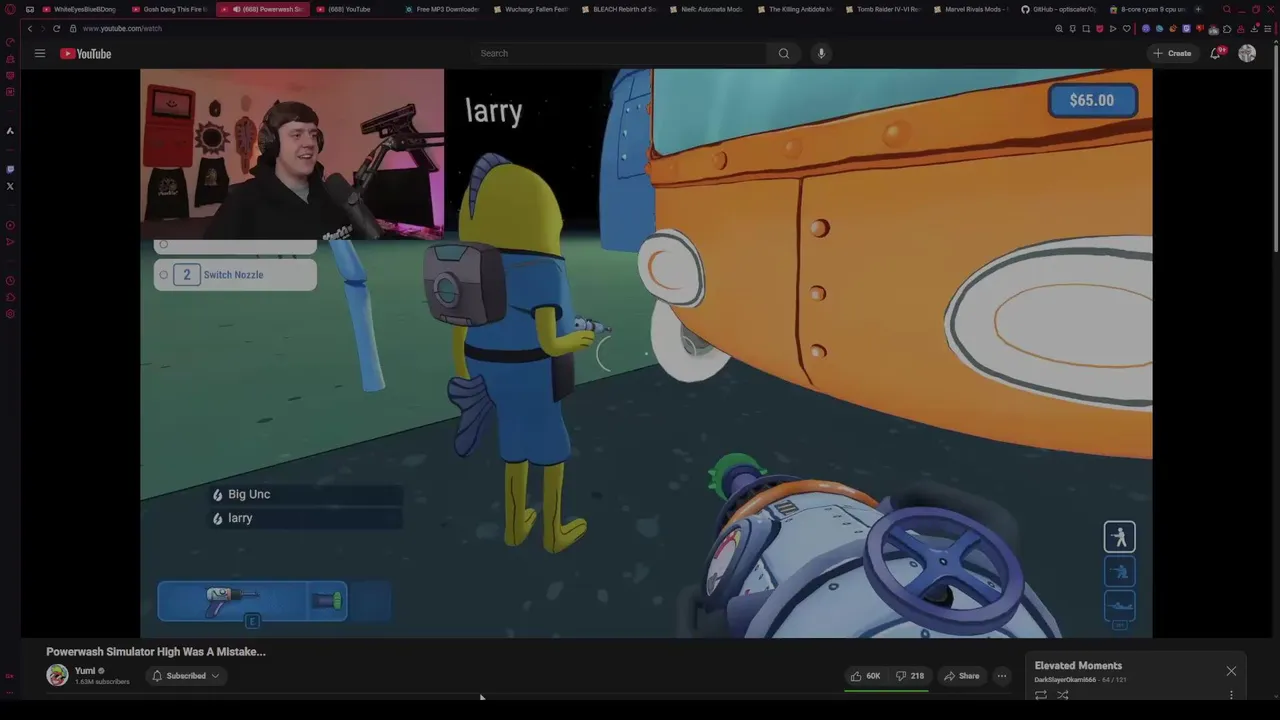Image resolution: width=1280 pixels, height=720 pixels.
Task: Open the Elevated Moments playlist title
Action: 1078,666
